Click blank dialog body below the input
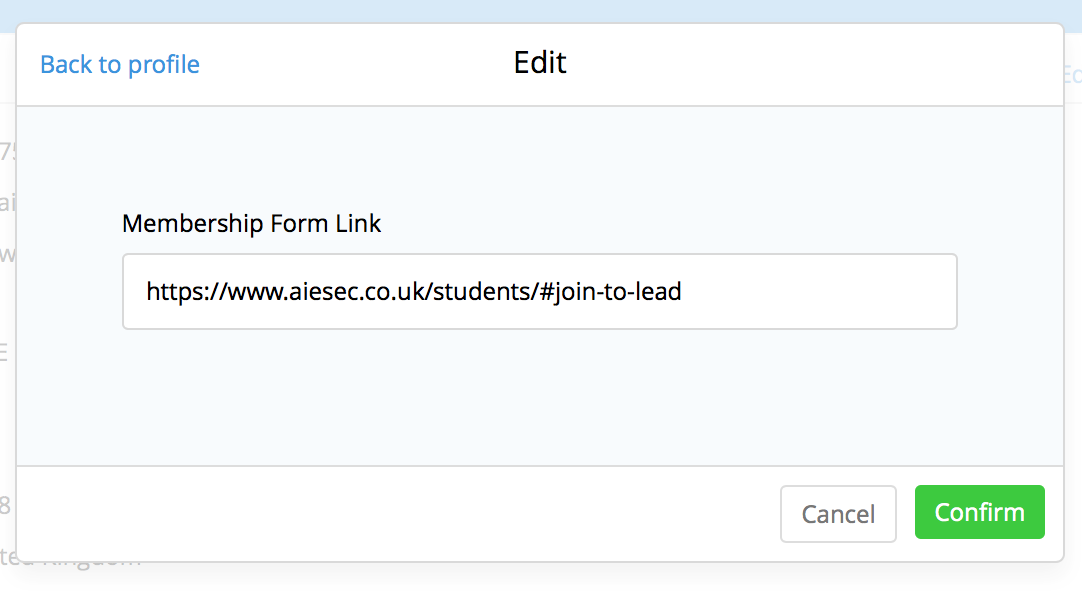Screen dimensions: 1082x592 [540, 400]
